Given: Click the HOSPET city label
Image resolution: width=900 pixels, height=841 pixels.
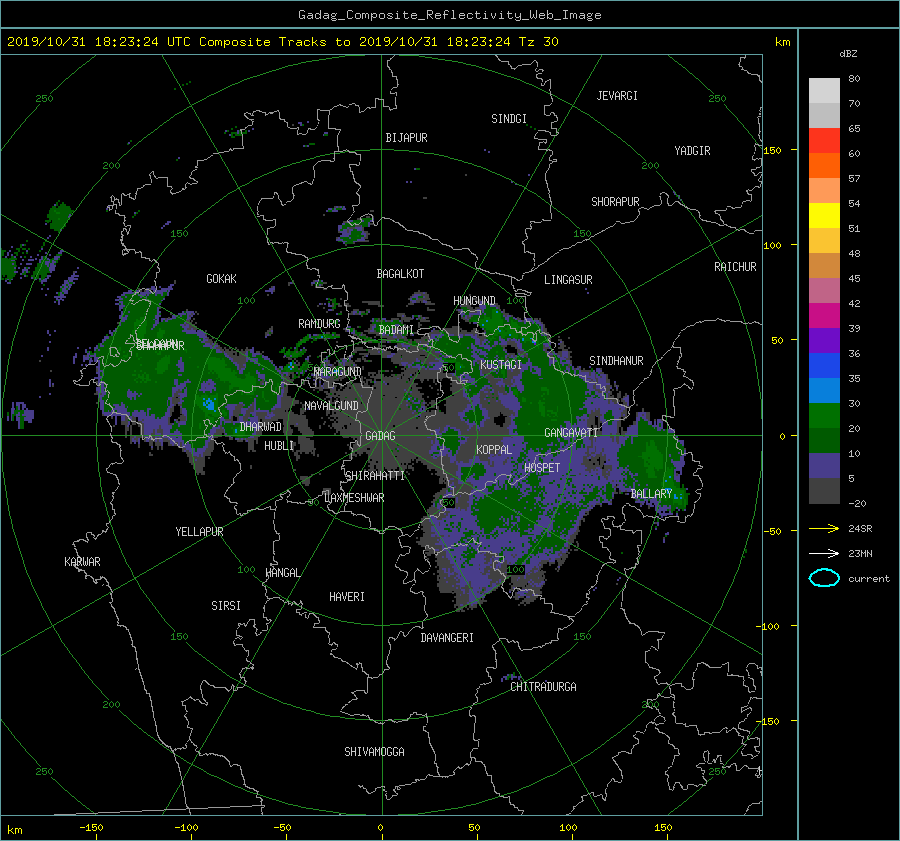Looking at the screenshot, I should [x=542, y=468].
